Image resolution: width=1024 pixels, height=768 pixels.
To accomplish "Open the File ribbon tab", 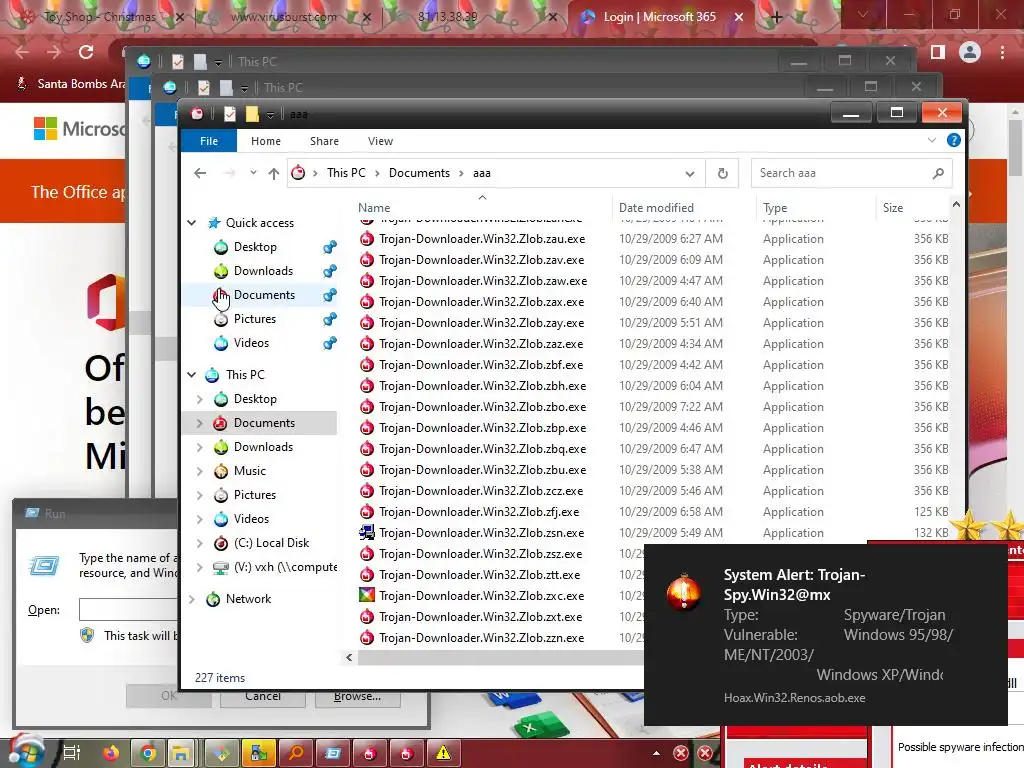I will pos(208,141).
